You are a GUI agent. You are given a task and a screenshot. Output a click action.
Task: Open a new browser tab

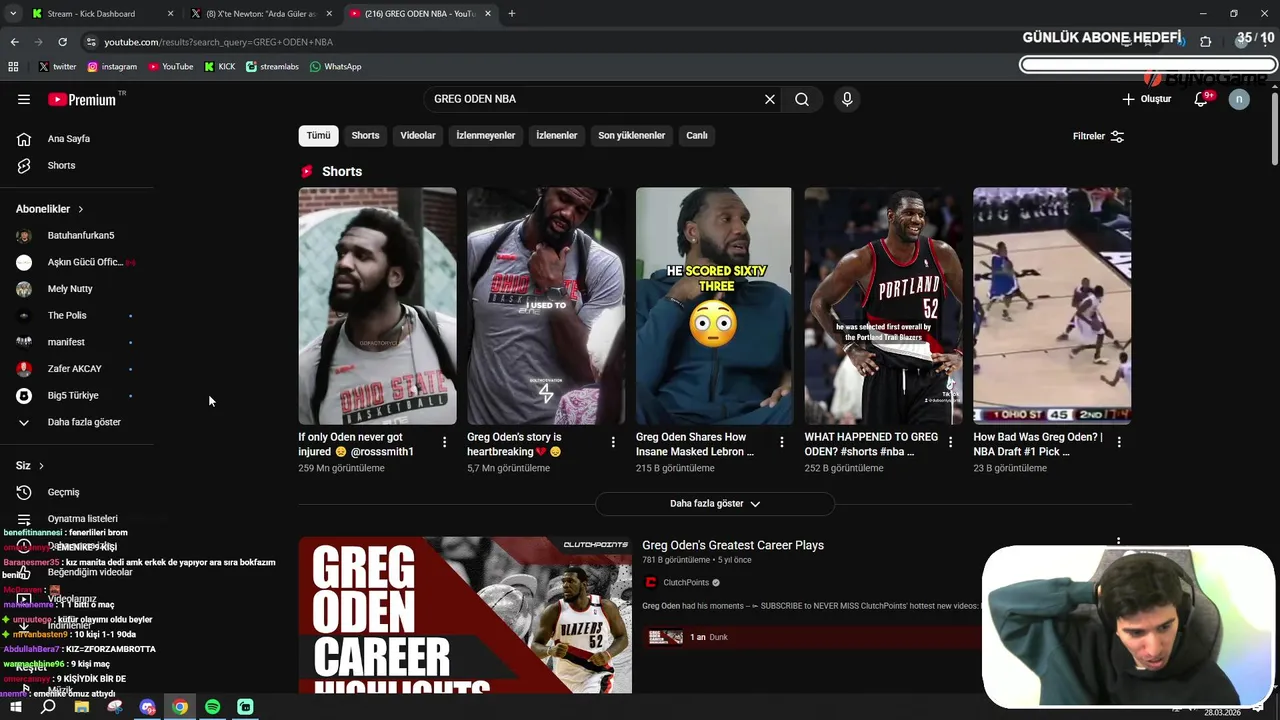[x=512, y=14]
